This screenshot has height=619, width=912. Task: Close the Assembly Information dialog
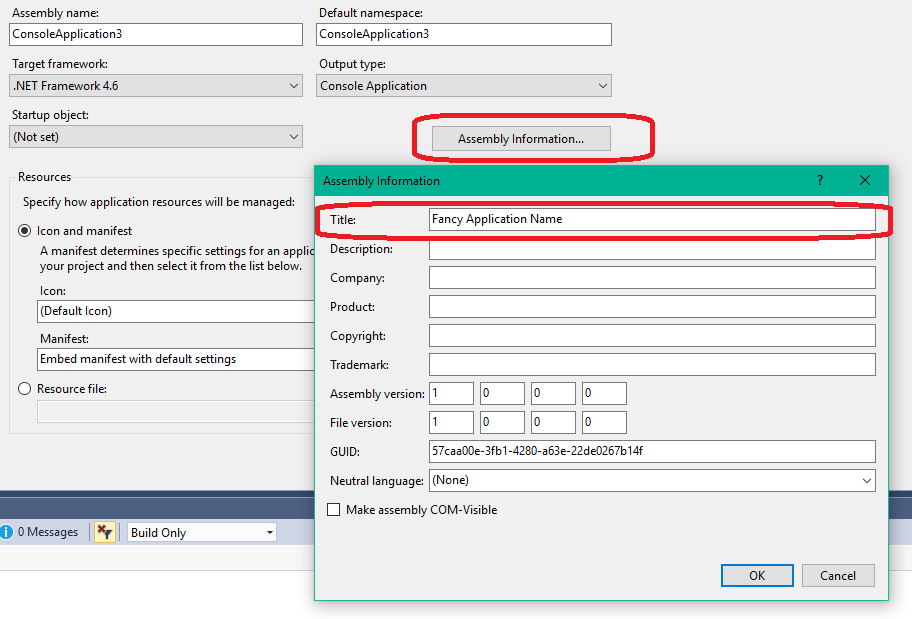point(865,181)
